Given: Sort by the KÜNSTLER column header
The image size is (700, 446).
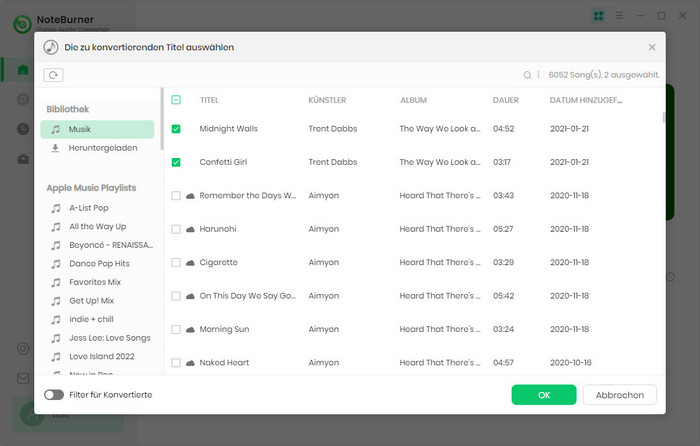Looking at the screenshot, I should (327, 100).
